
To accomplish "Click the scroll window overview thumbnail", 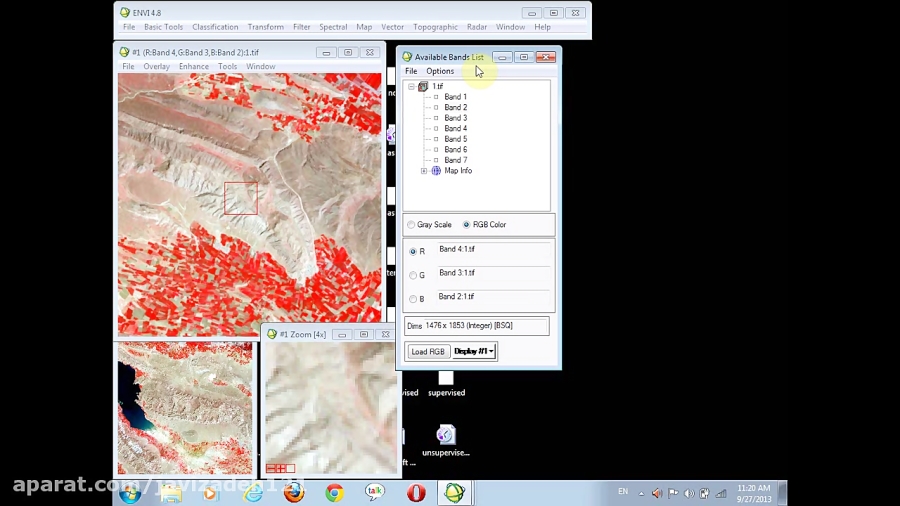I will click(x=185, y=408).
